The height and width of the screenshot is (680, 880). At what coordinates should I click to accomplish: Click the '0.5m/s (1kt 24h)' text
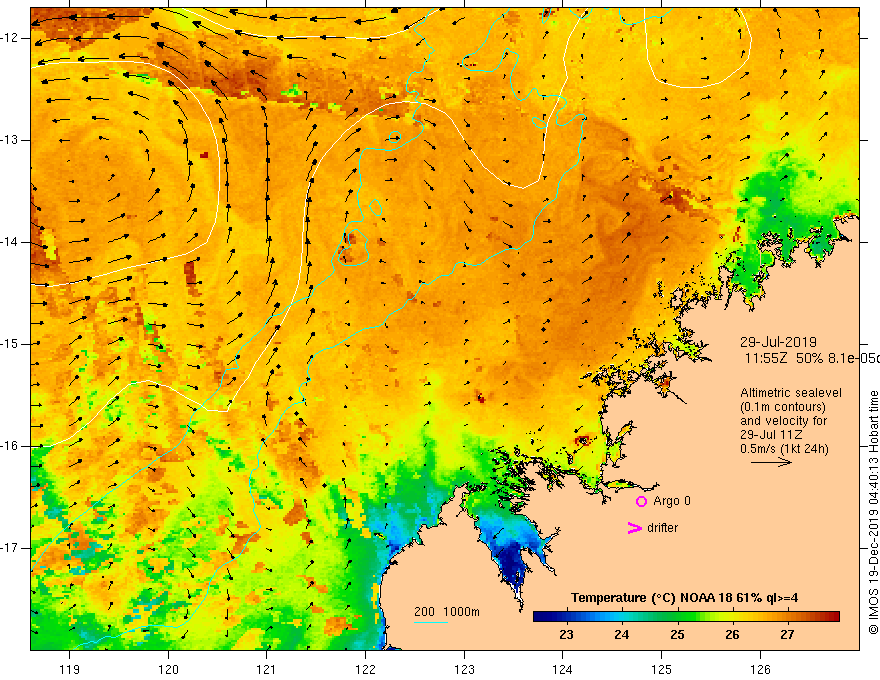tap(784, 449)
